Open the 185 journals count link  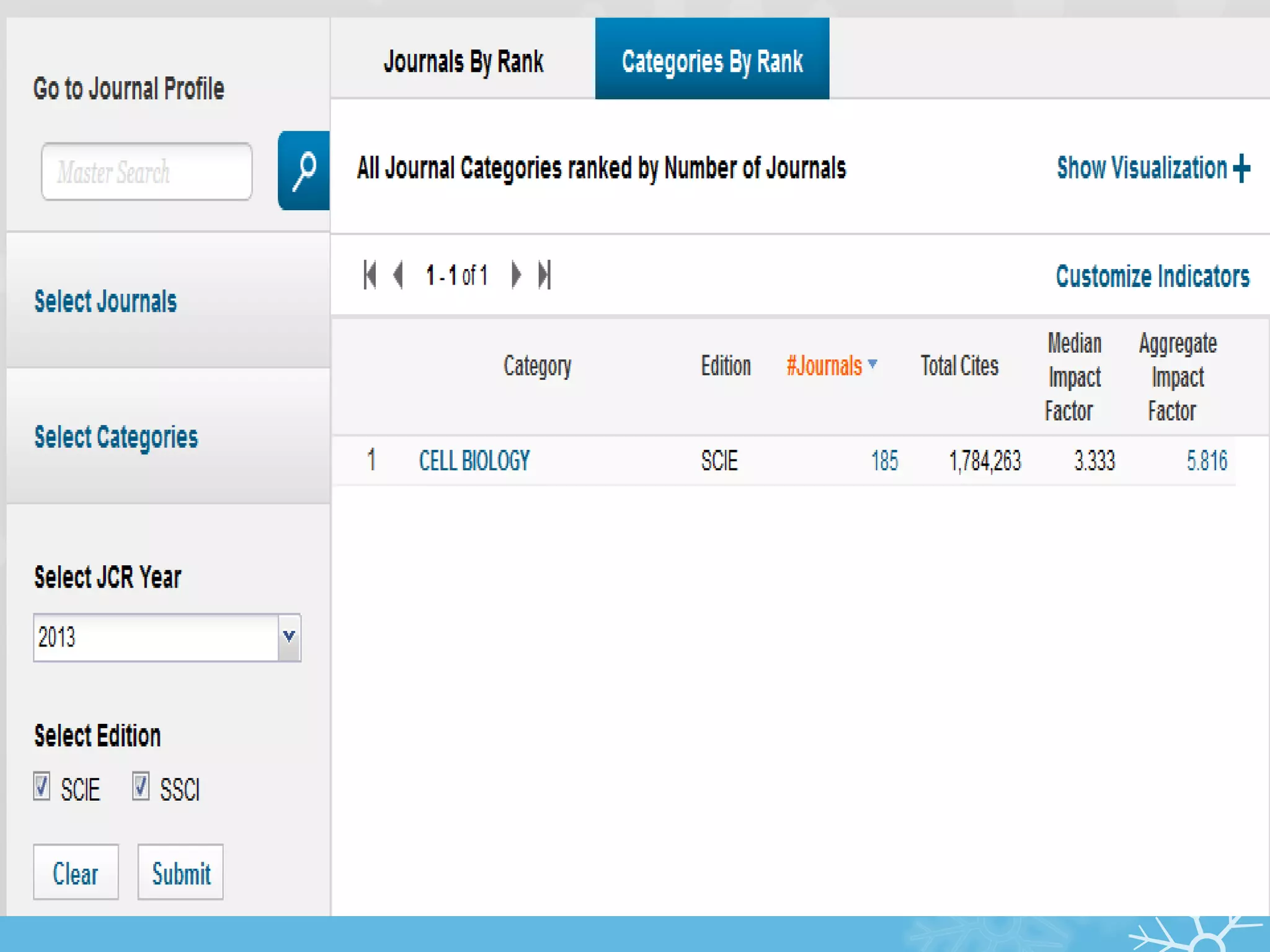tap(884, 461)
